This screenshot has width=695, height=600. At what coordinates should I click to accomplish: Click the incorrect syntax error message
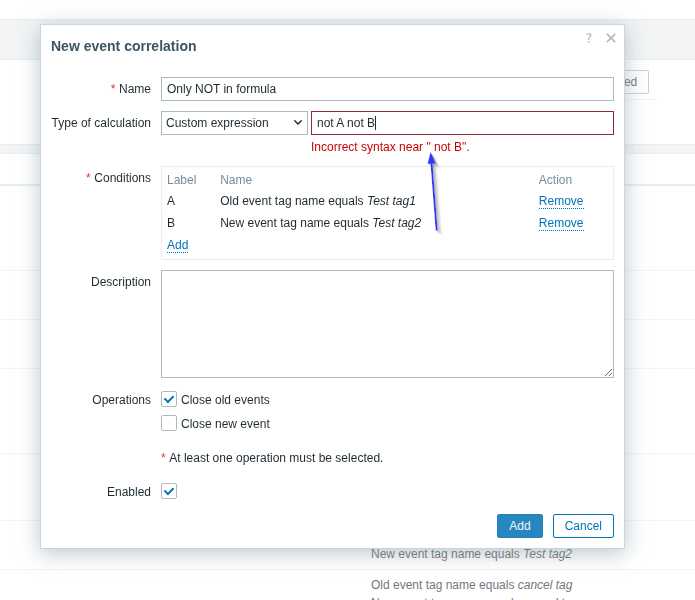tap(390, 147)
